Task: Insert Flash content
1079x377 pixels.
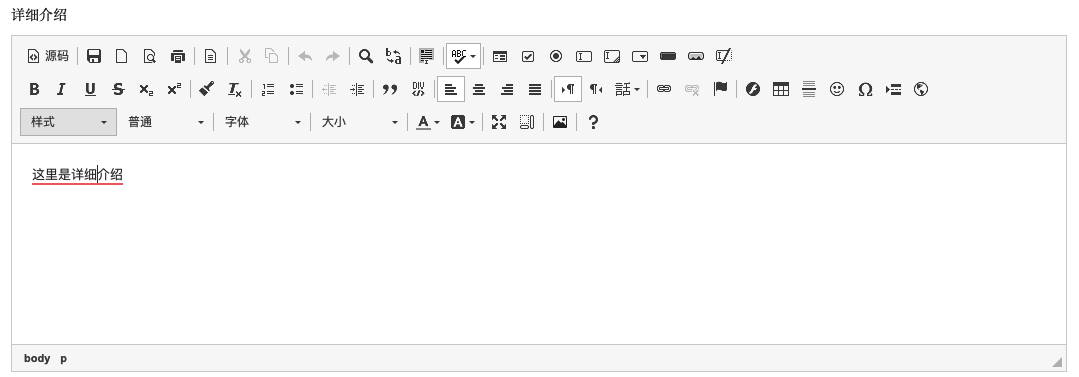Action: pyautogui.click(x=753, y=89)
